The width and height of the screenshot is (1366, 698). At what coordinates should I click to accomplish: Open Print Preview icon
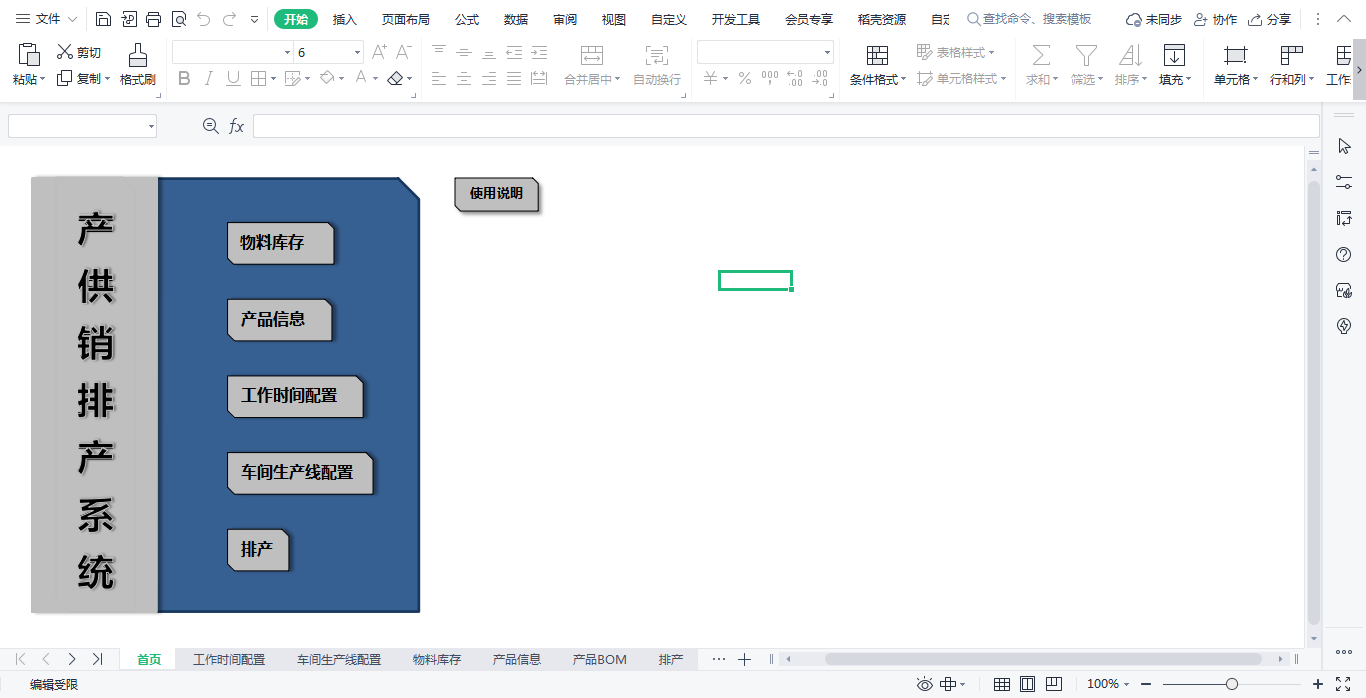[x=178, y=19]
